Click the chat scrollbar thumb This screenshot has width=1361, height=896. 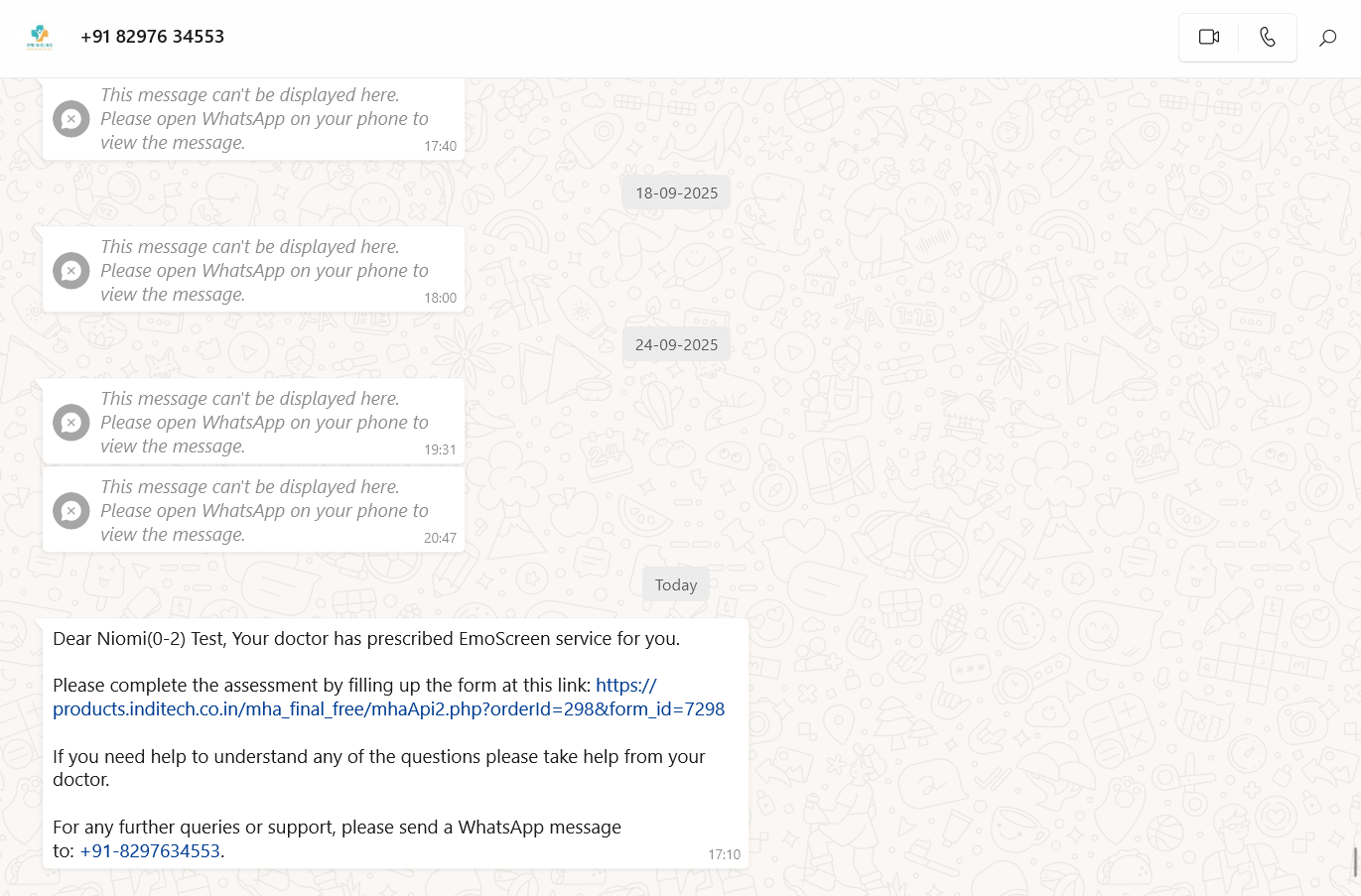1355,862
